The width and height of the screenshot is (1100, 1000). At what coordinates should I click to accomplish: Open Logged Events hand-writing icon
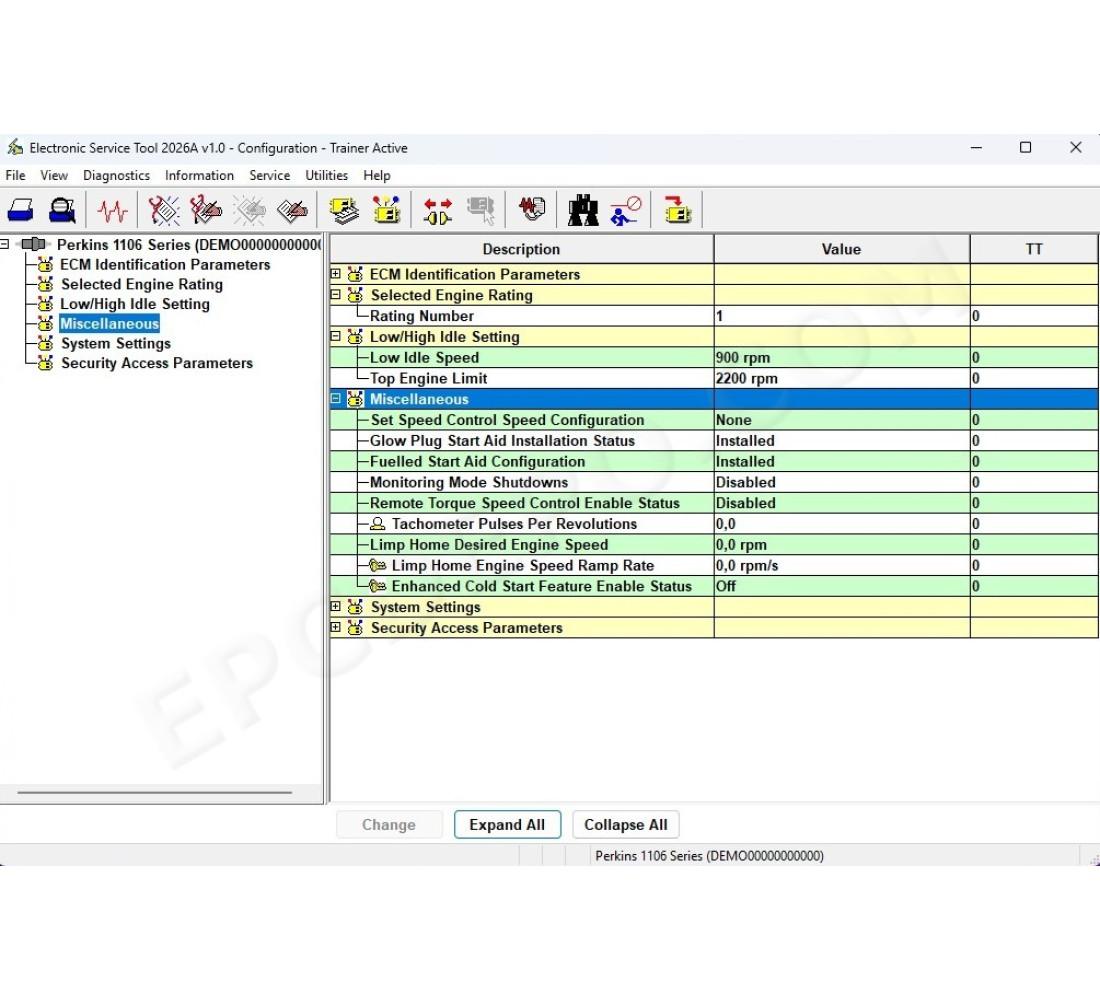click(x=292, y=210)
